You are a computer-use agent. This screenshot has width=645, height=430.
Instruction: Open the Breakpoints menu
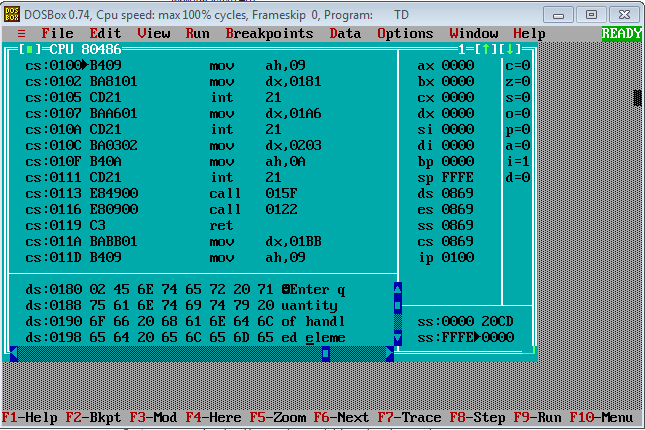(x=269, y=33)
